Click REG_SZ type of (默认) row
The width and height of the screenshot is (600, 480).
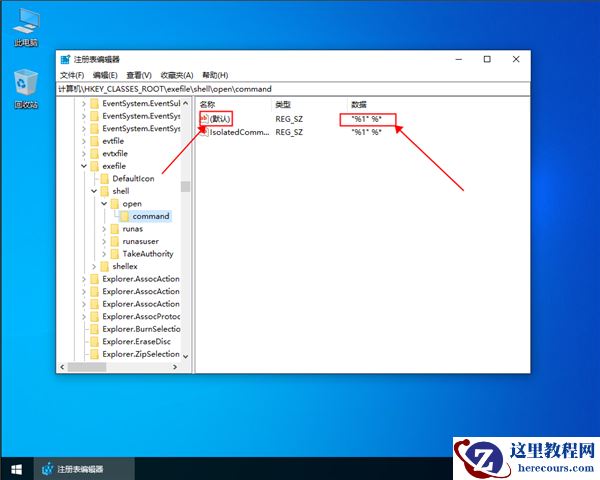pos(289,119)
